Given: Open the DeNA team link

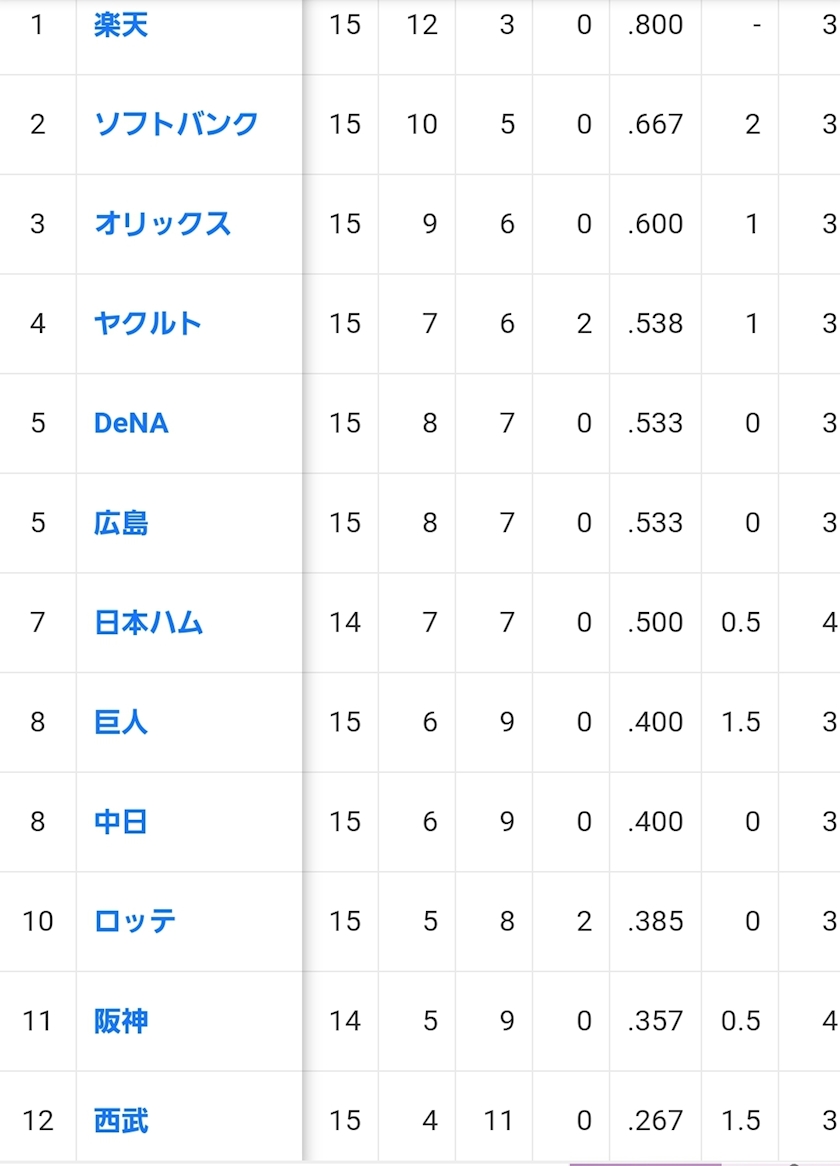Looking at the screenshot, I should (131, 423).
